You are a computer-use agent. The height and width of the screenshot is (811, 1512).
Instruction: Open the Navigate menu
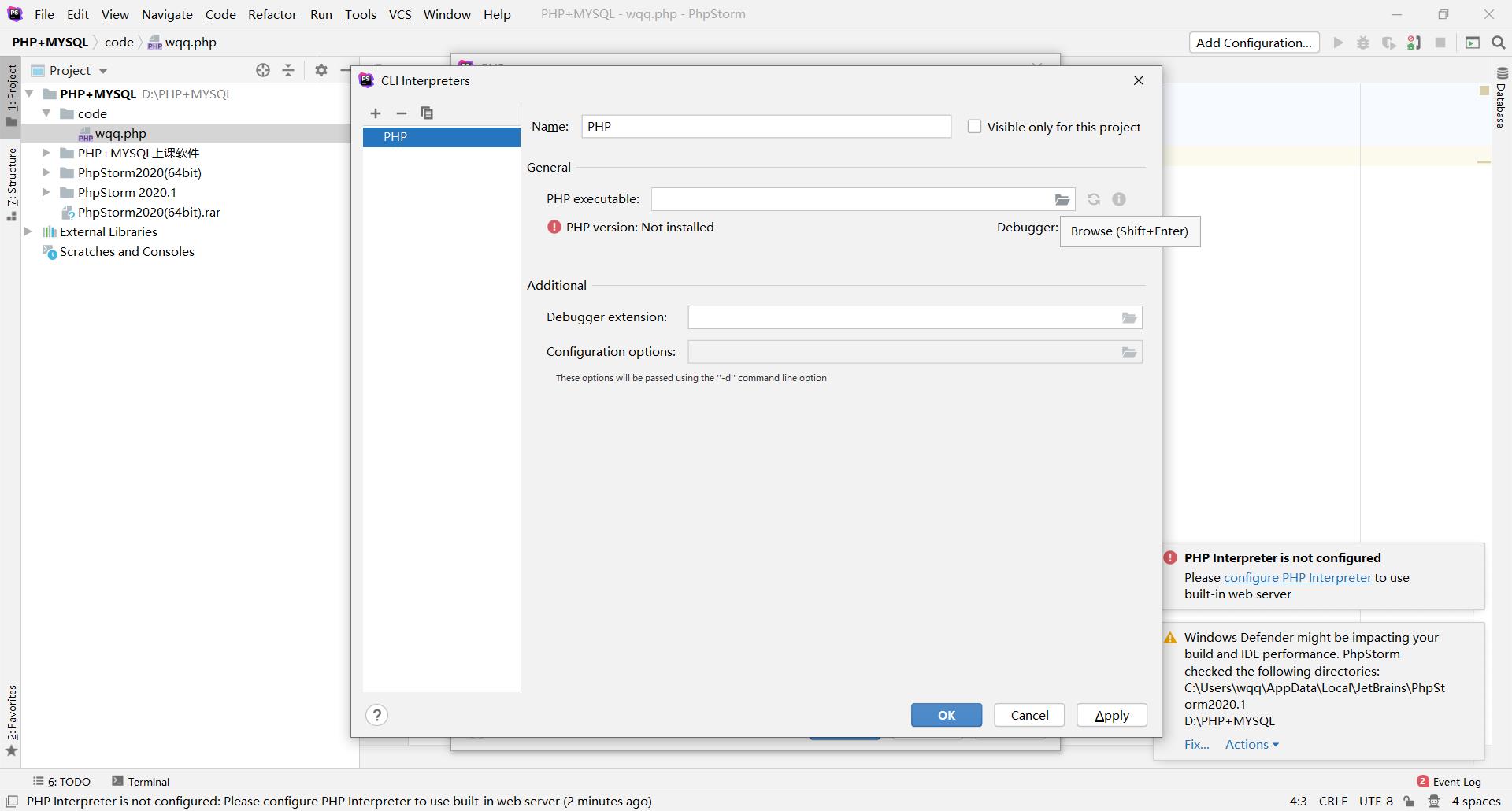coord(167,14)
